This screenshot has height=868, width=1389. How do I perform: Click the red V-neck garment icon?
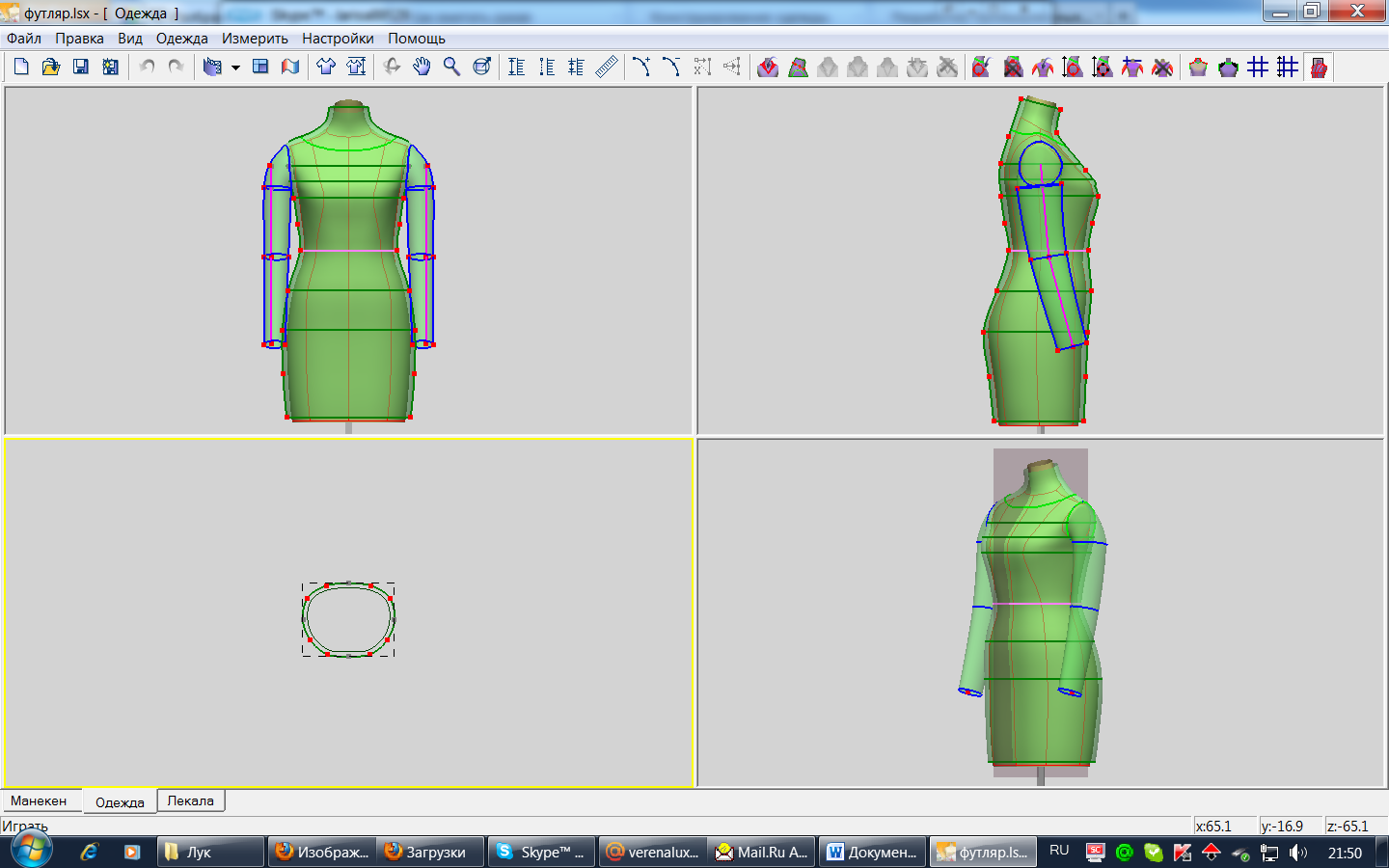pyautogui.click(x=768, y=67)
